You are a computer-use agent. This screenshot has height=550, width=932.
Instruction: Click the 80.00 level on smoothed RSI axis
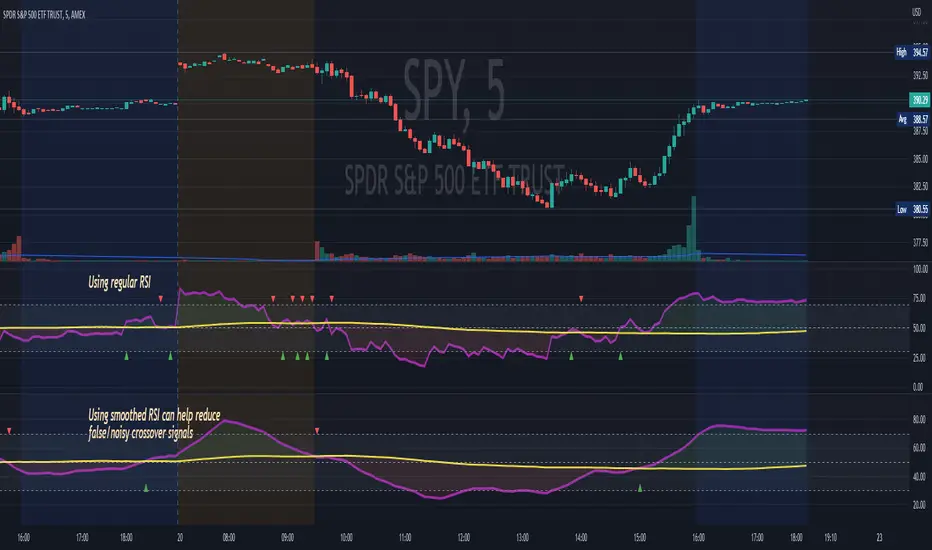pyautogui.click(x=920, y=419)
